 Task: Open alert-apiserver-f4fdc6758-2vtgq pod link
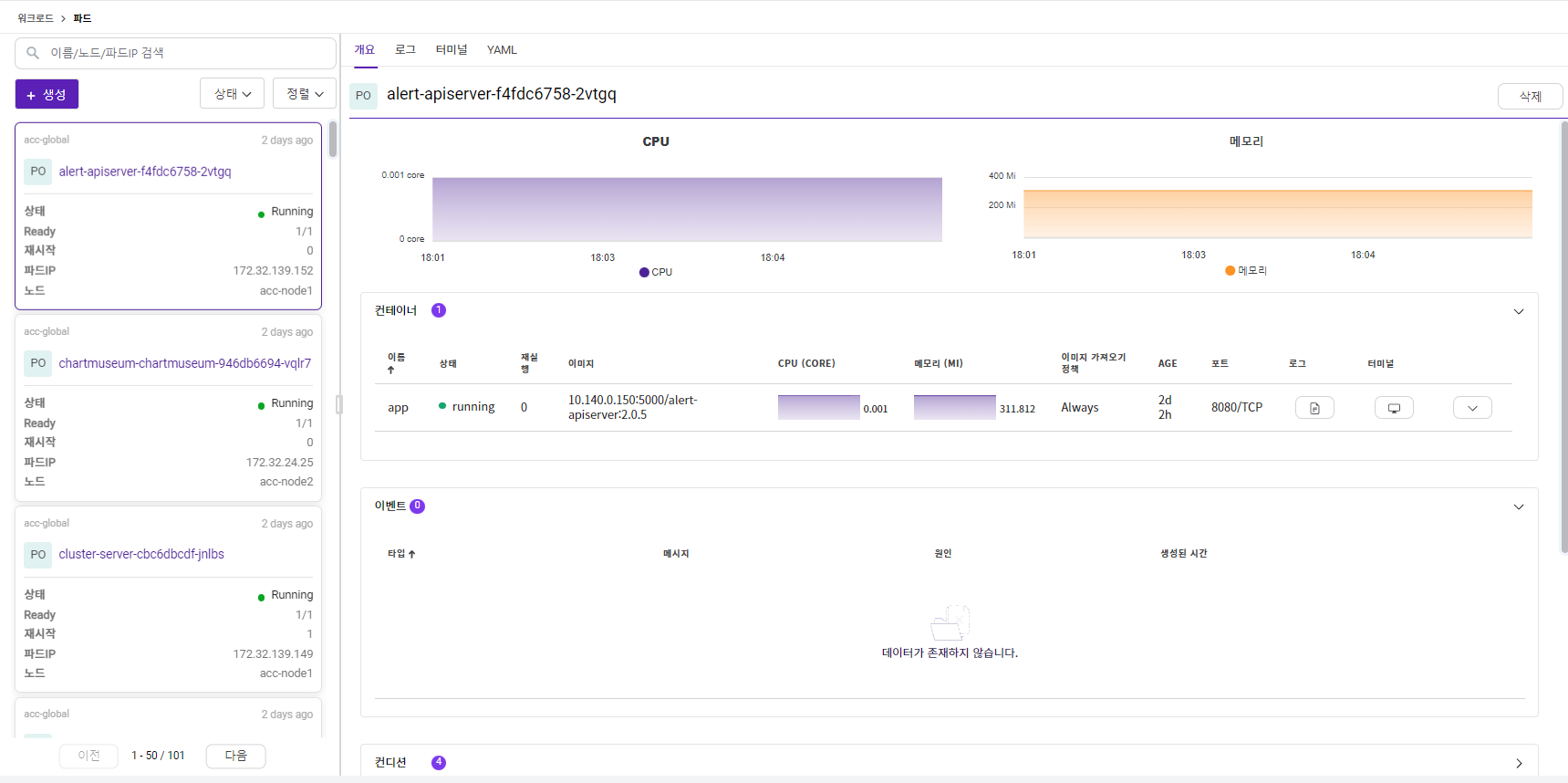click(x=145, y=172)
